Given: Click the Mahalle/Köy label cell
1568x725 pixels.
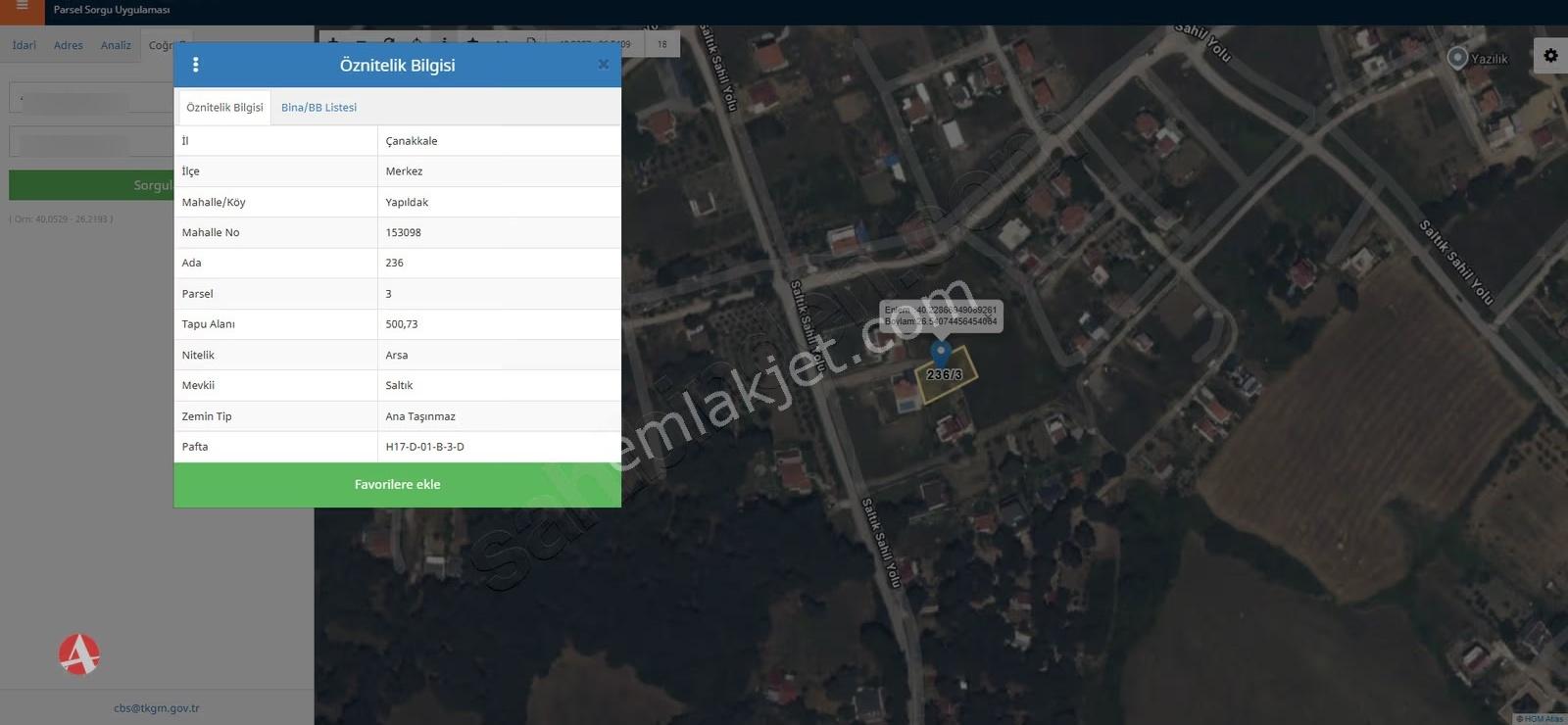Looking at the screenshot, I should pyautogui.click(x=275, y=202).
